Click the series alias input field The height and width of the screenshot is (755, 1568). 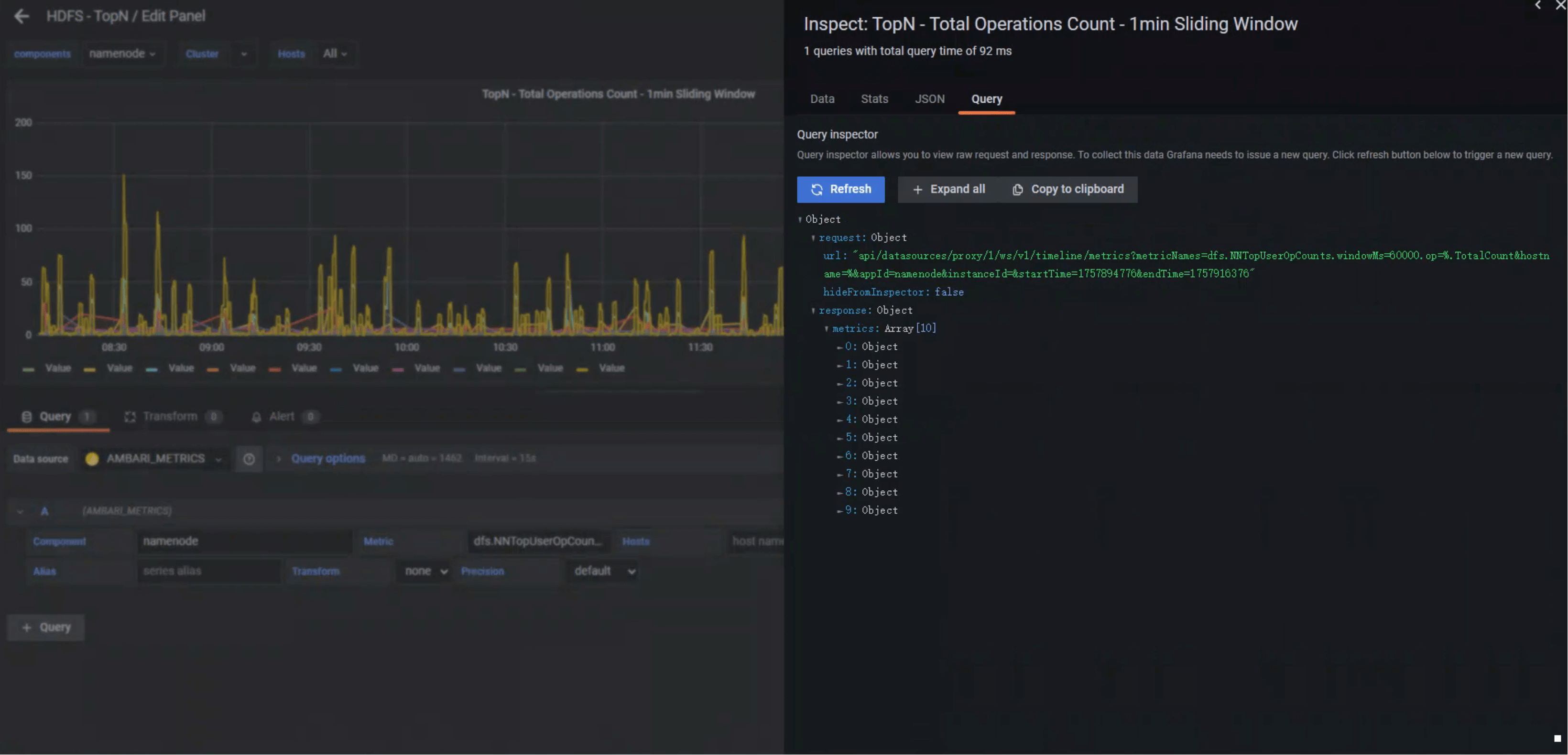pos(208,571)
